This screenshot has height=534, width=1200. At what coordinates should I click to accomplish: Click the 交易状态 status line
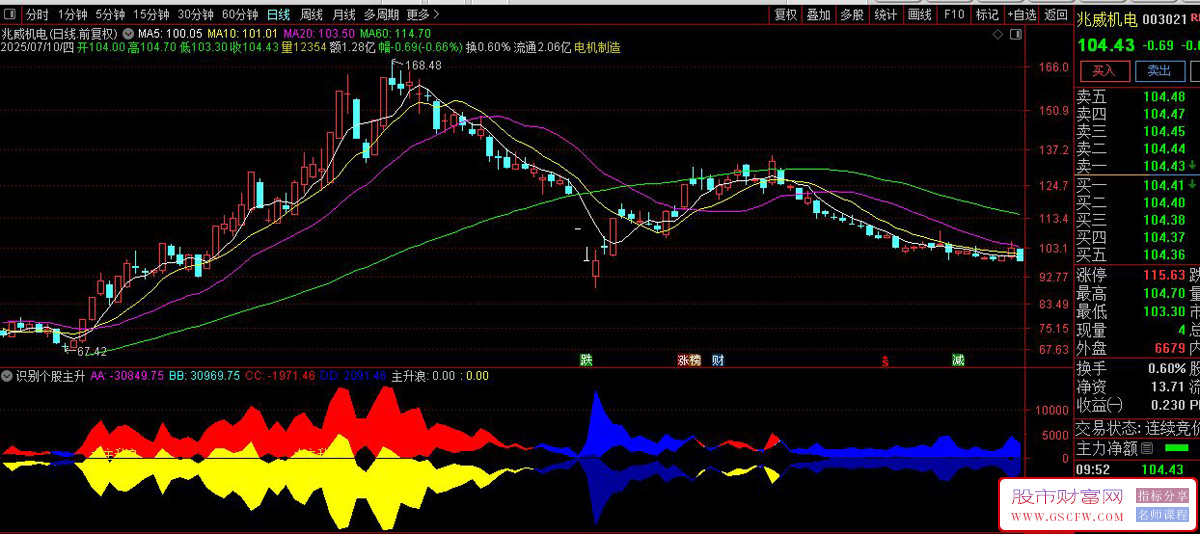[x=1138, y=428]
